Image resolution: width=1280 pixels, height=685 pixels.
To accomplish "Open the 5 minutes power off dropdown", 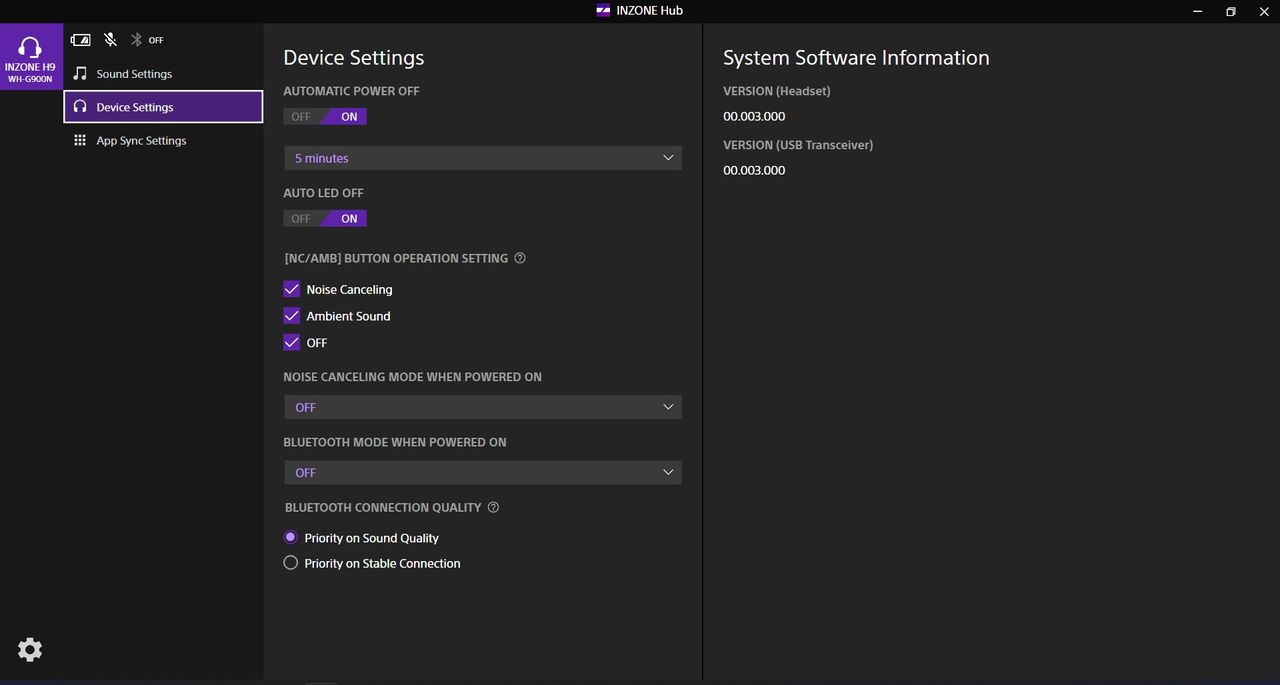I will click(483, 158).
